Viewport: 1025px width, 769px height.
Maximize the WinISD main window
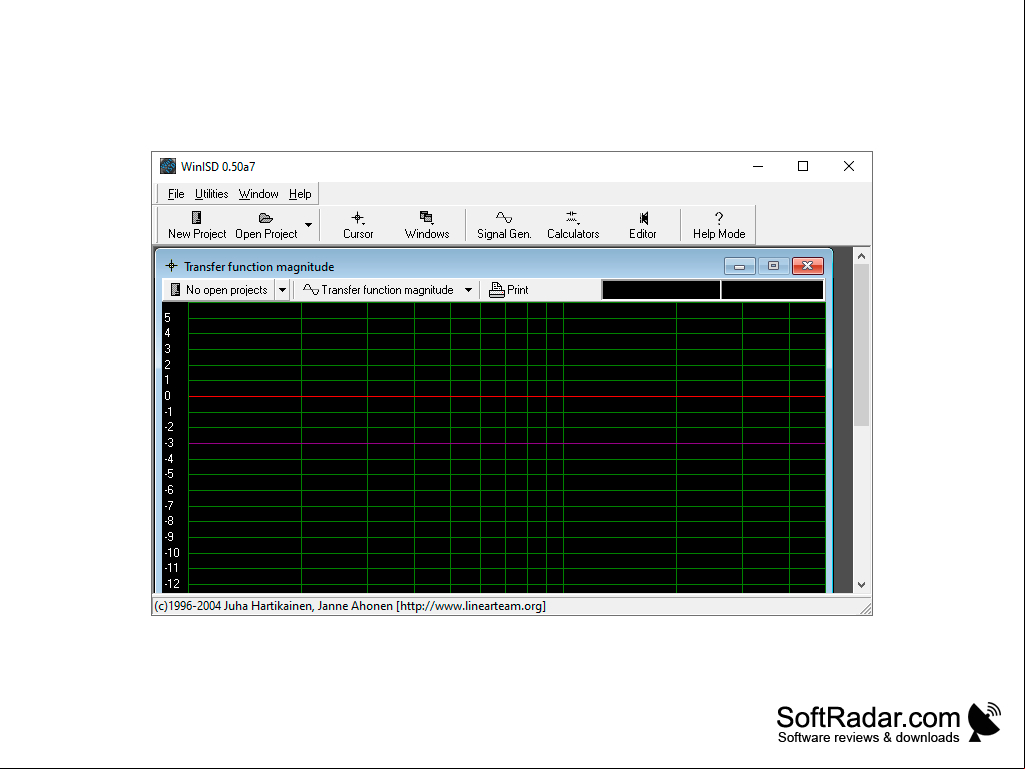coord(803,166)
